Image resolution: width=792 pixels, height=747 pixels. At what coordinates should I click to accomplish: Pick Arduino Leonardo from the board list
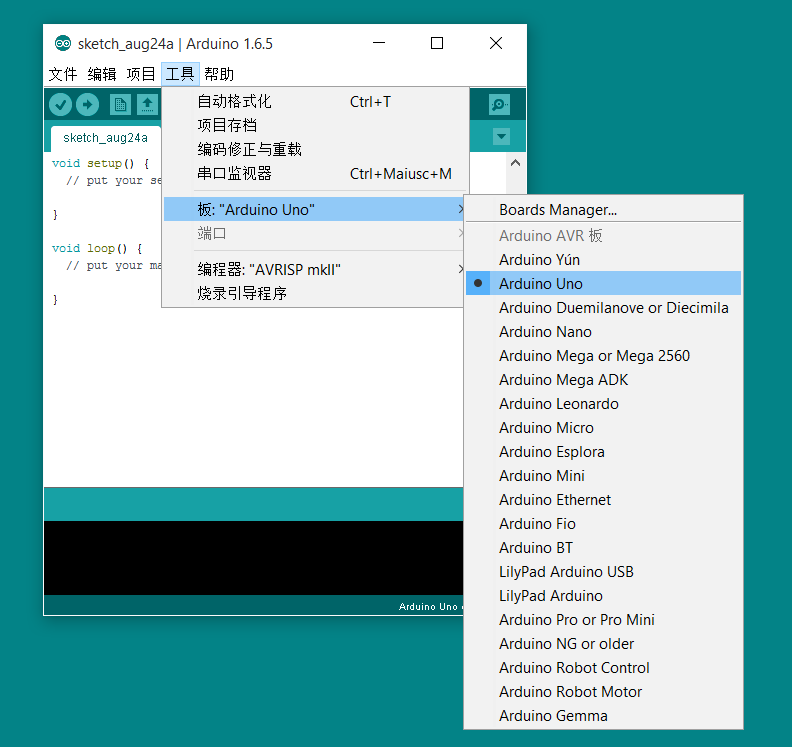pos(558,404)
